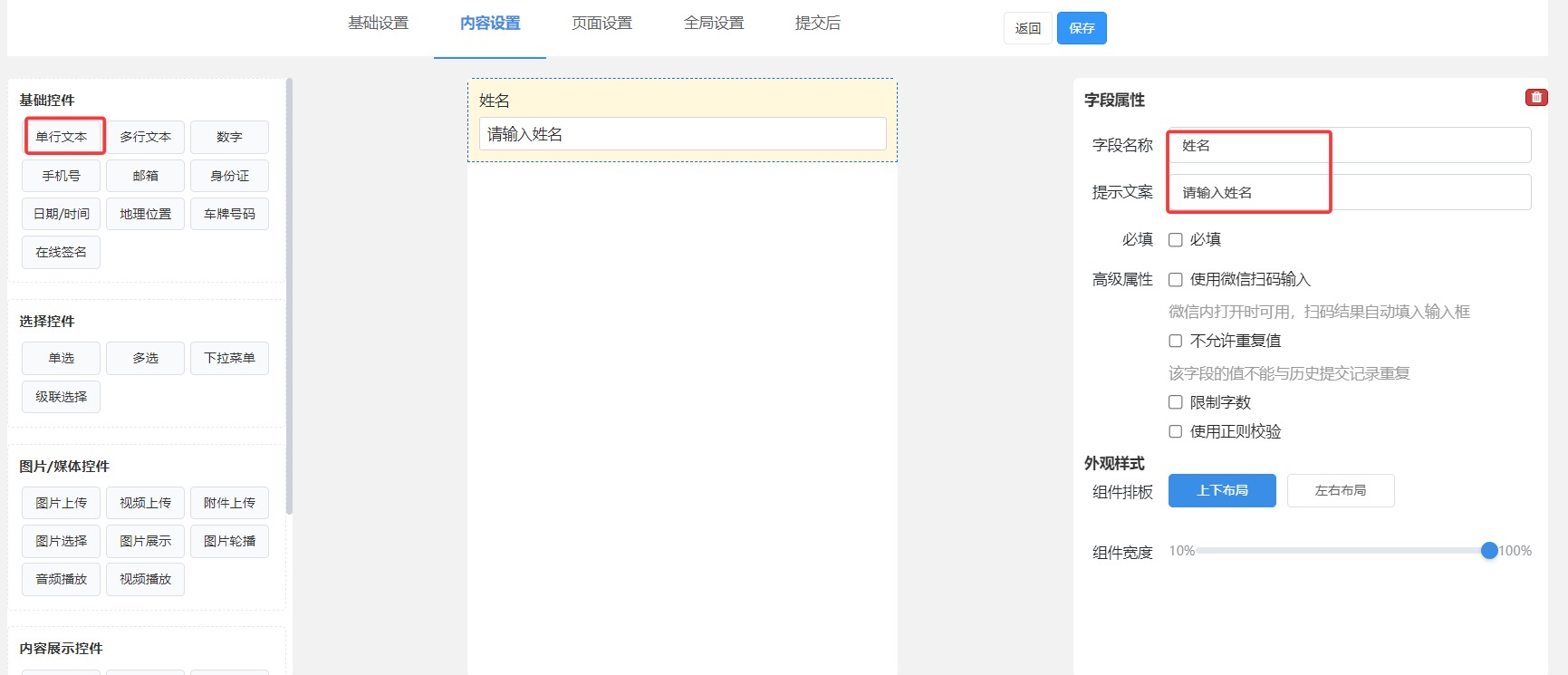Insert the geolocation control
This screenshot has height=675, width=1568.
(x=145, y=214)
